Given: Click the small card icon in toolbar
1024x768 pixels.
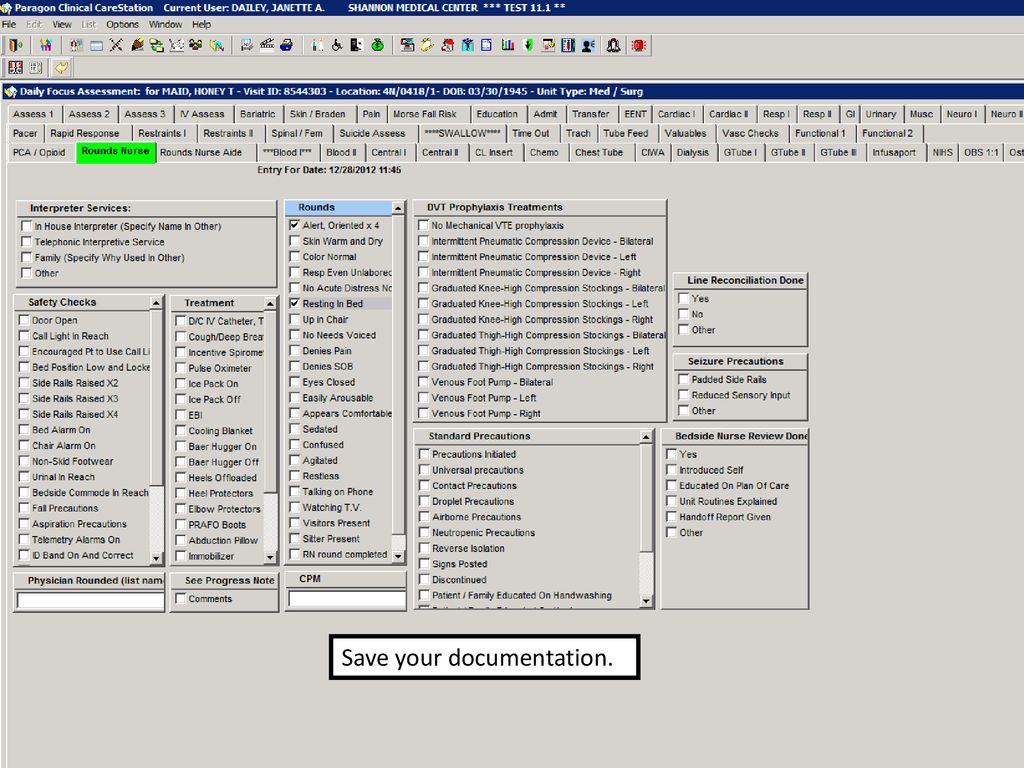Looking at the screenshot, I should point(97,45).
